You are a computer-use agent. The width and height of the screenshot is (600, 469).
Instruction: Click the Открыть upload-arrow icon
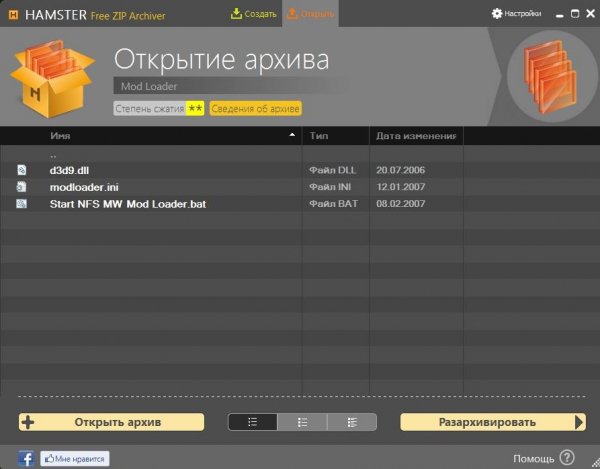[292, 14]
